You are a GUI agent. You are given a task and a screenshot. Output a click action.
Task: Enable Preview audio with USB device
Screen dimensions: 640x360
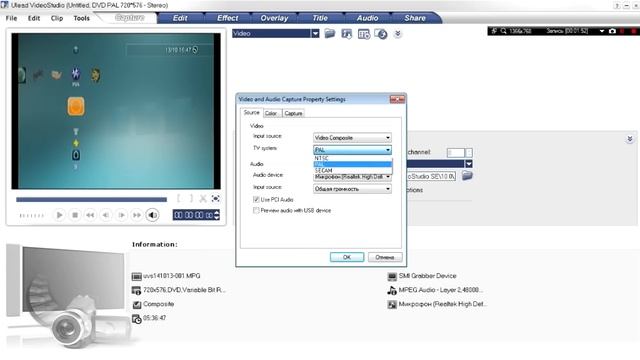[x=256, y=211]
